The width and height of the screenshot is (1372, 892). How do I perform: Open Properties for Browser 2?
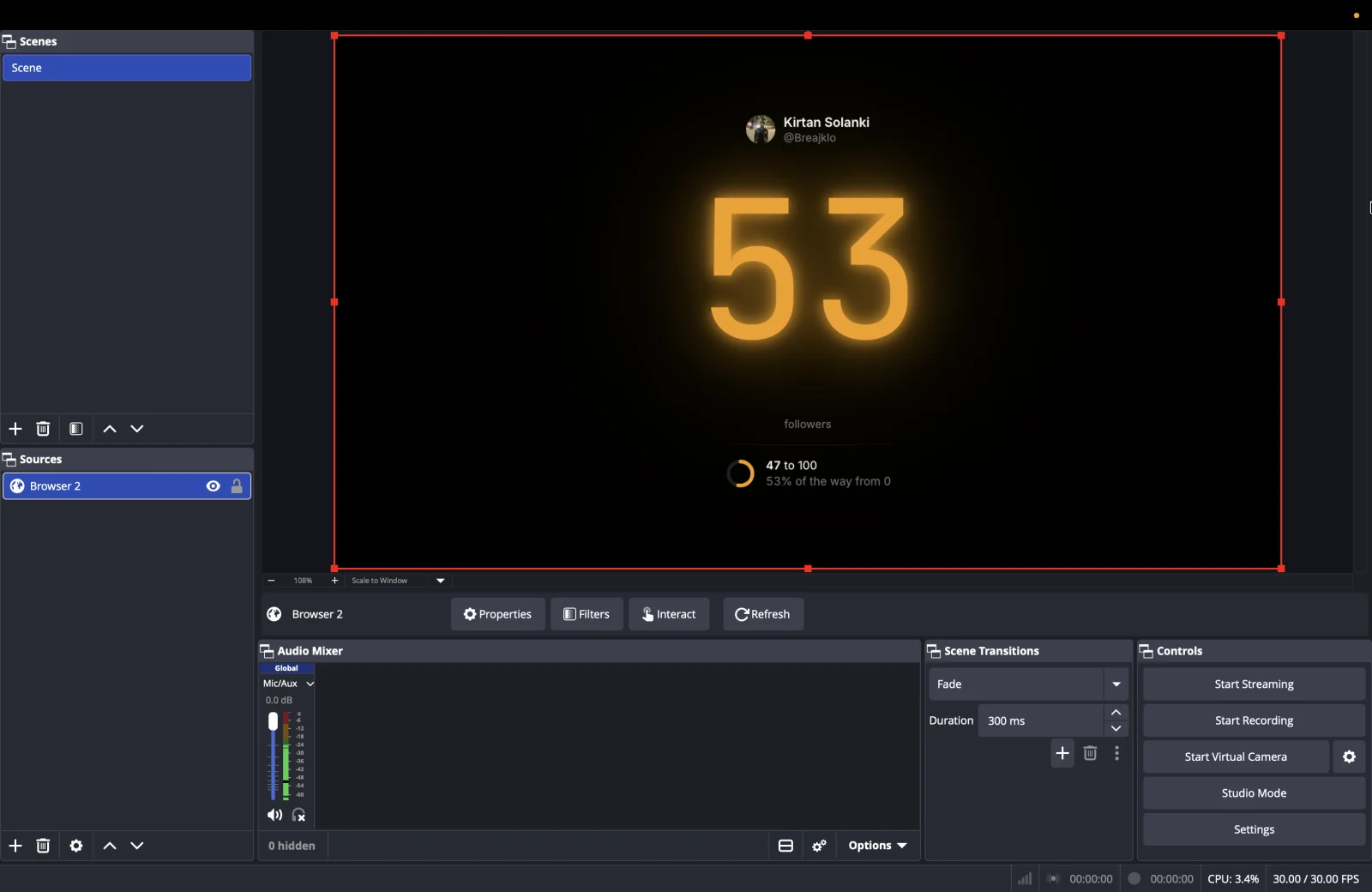tap(497, 614)
